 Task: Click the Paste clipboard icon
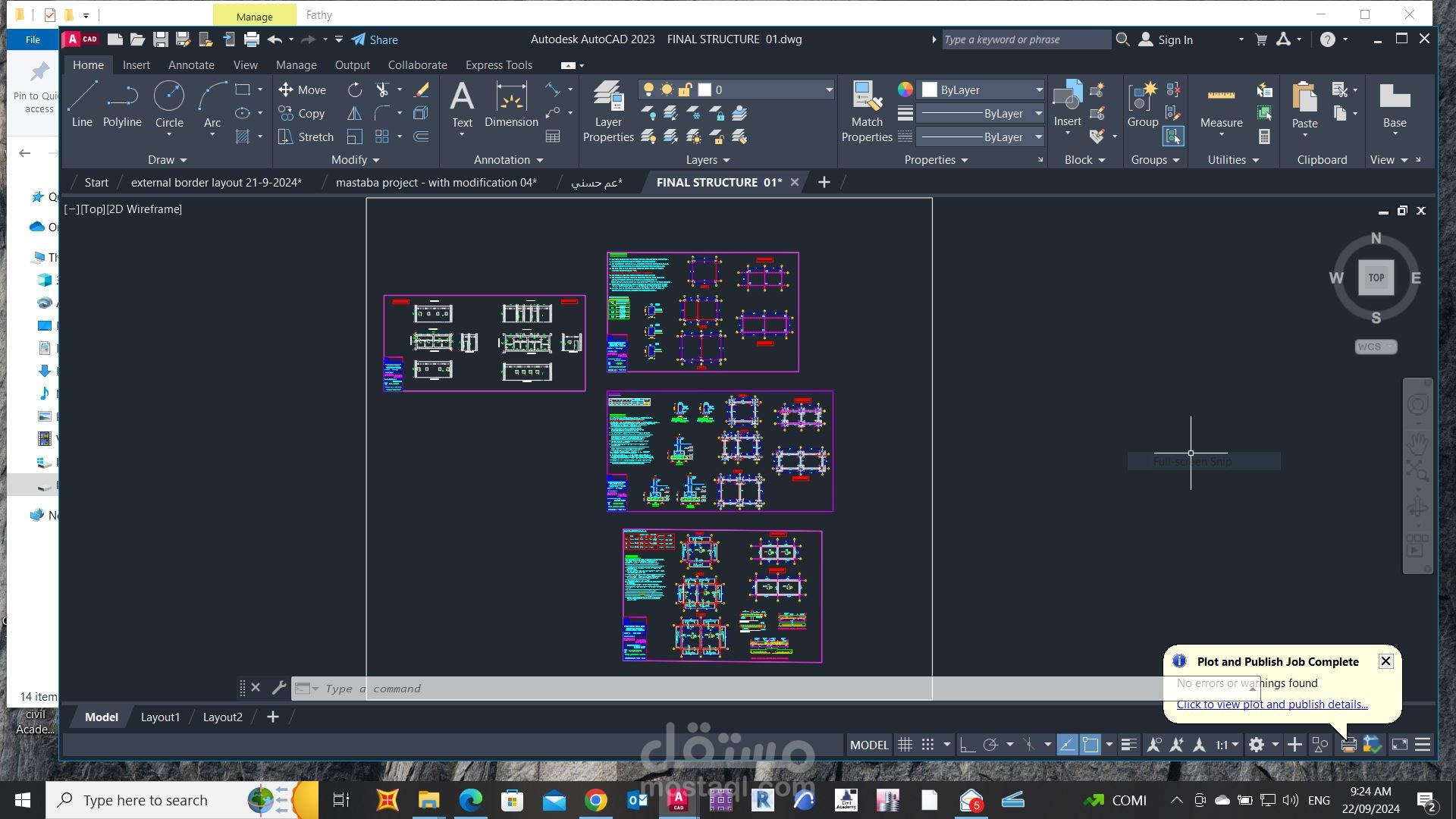click(1304, 105)
